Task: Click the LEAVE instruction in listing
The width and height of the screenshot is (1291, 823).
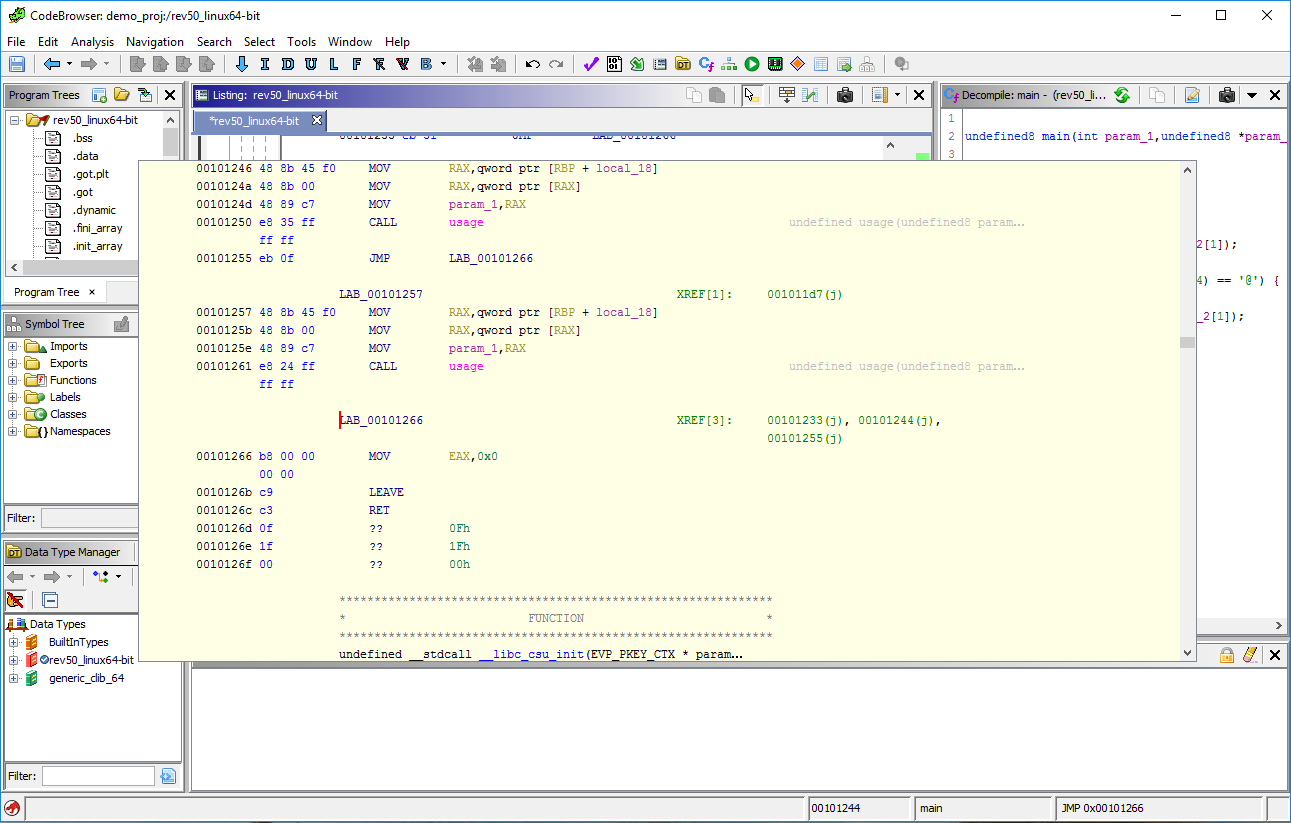Action: [386, 492]
